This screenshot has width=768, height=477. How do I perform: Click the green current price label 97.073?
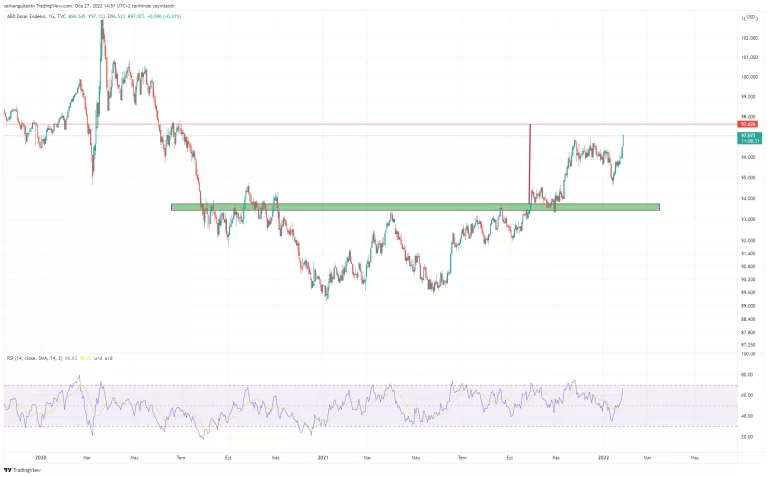746,135
